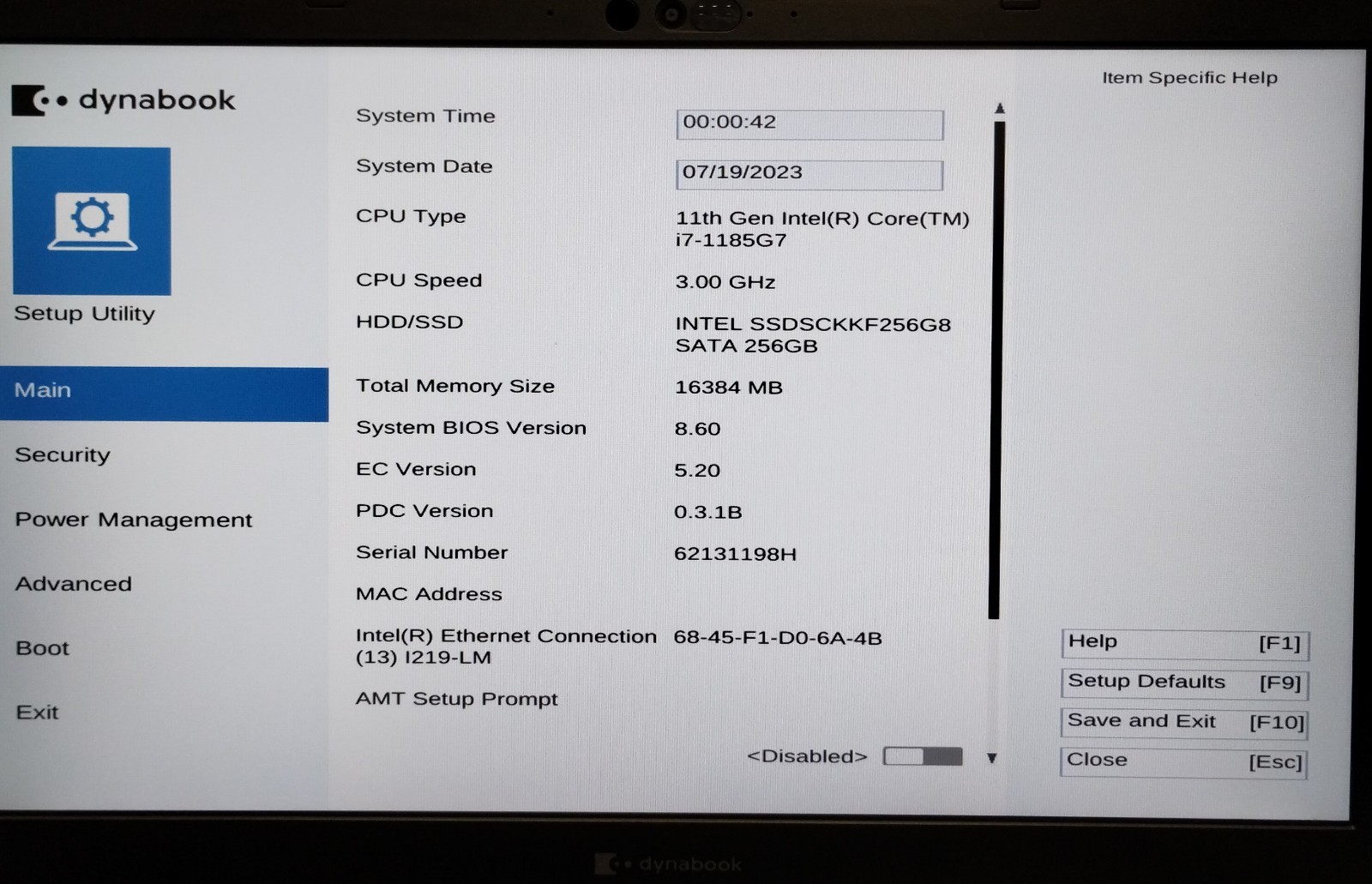This screenshot has width=1372, height=884.
Task: Click the Save and Exit [F10] button
Action: [x=1185, y=723]
